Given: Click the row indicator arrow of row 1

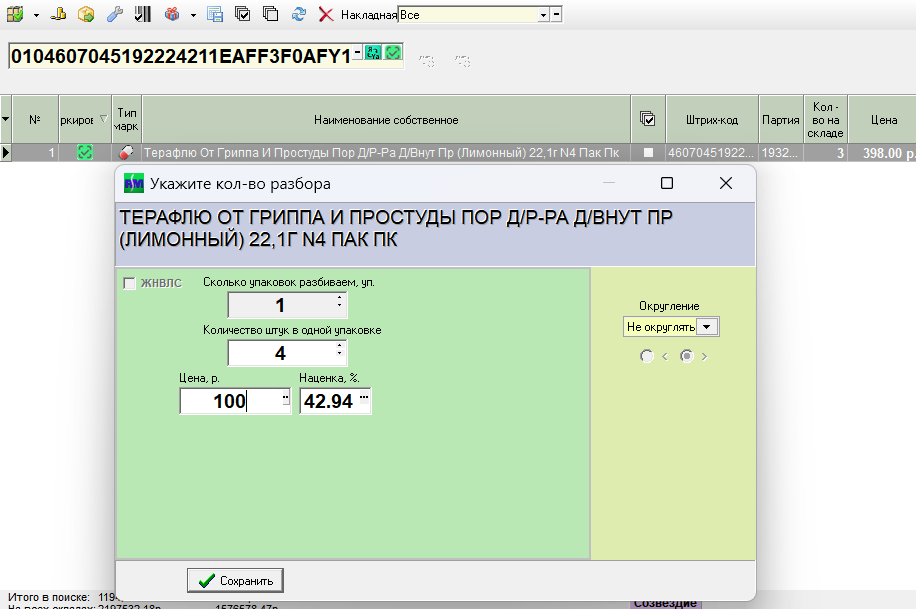Looking at the screenshot, I should click(x=6, y=153).
